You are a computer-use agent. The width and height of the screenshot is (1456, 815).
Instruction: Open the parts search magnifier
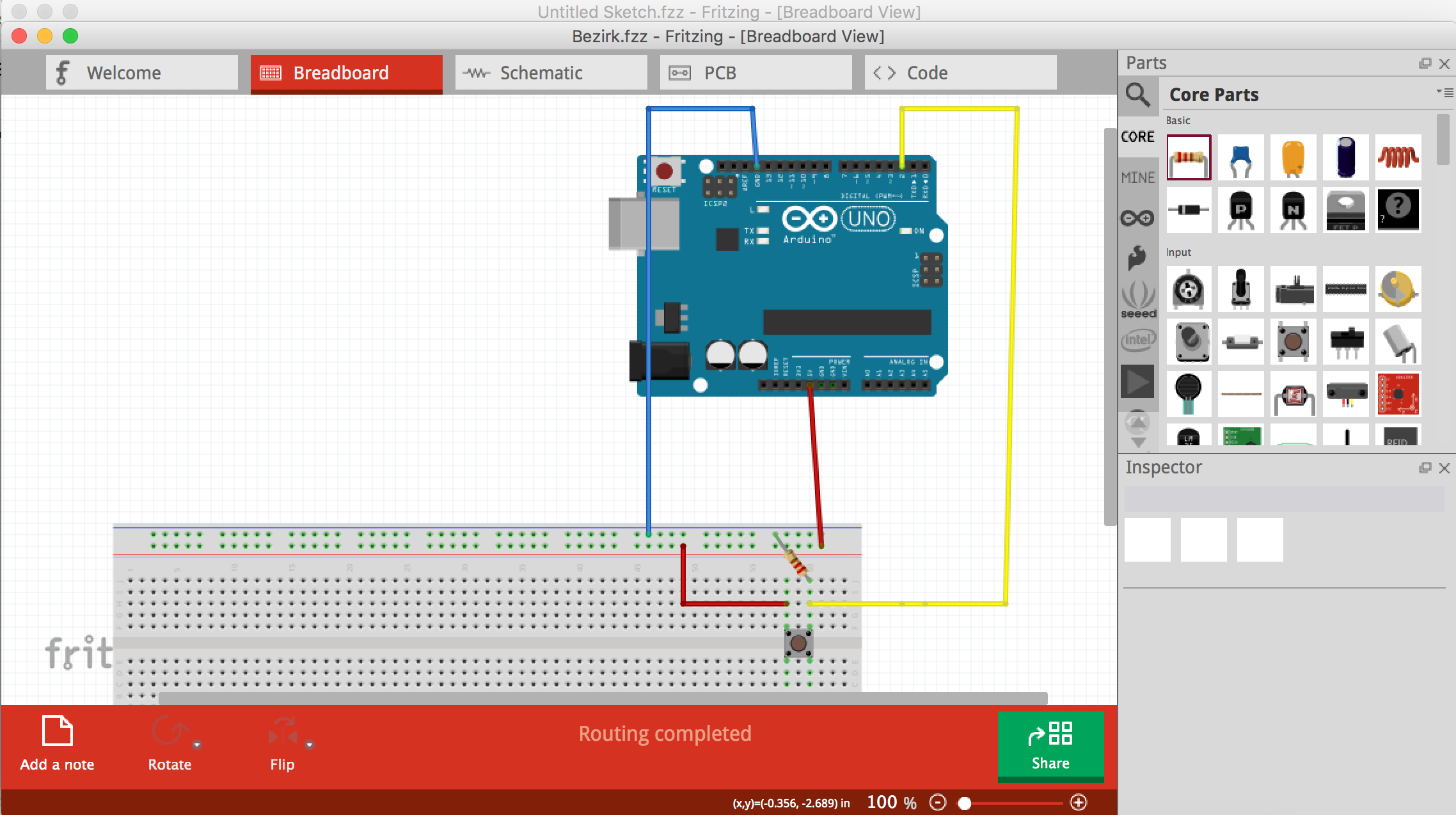coord(1137,95)
